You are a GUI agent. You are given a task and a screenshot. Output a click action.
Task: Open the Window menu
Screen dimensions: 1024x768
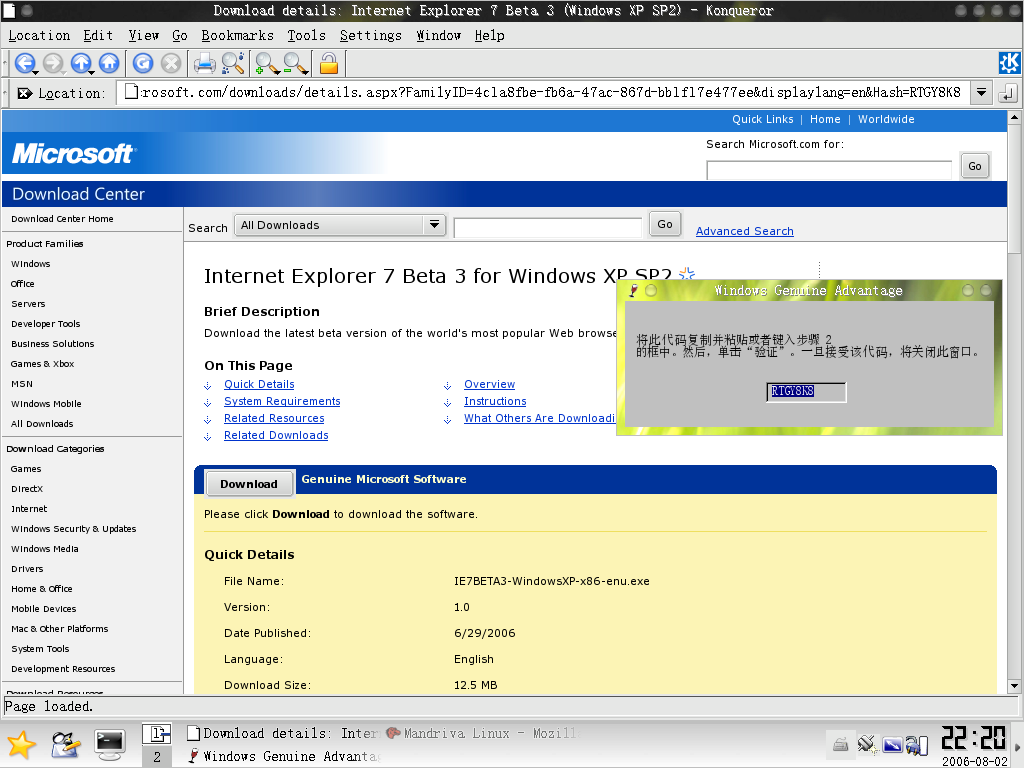coord(438,35)
